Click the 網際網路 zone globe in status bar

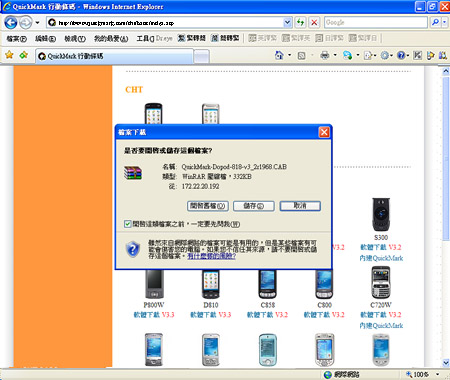pyautogui.click(x=328, y=375)
